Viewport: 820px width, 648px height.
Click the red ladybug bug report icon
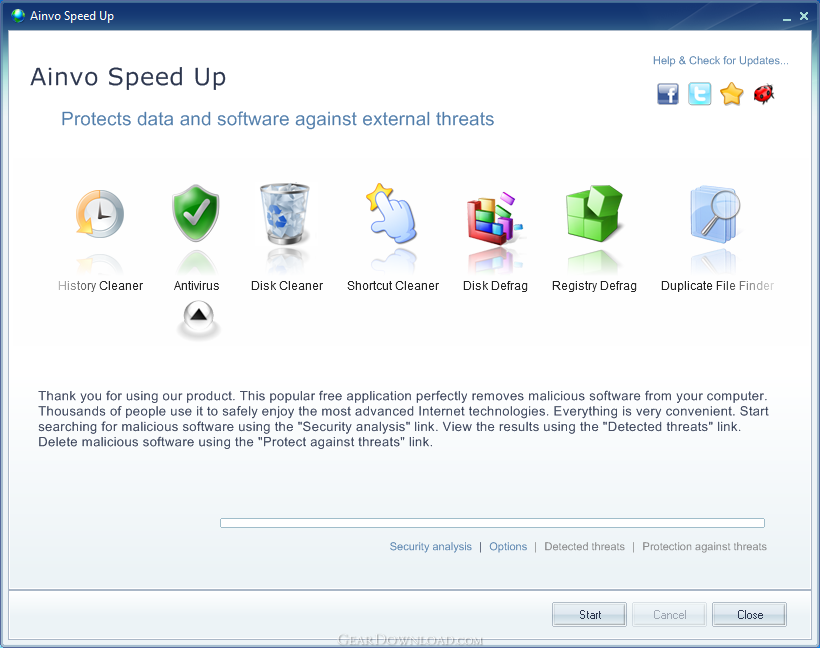(764, 94)
